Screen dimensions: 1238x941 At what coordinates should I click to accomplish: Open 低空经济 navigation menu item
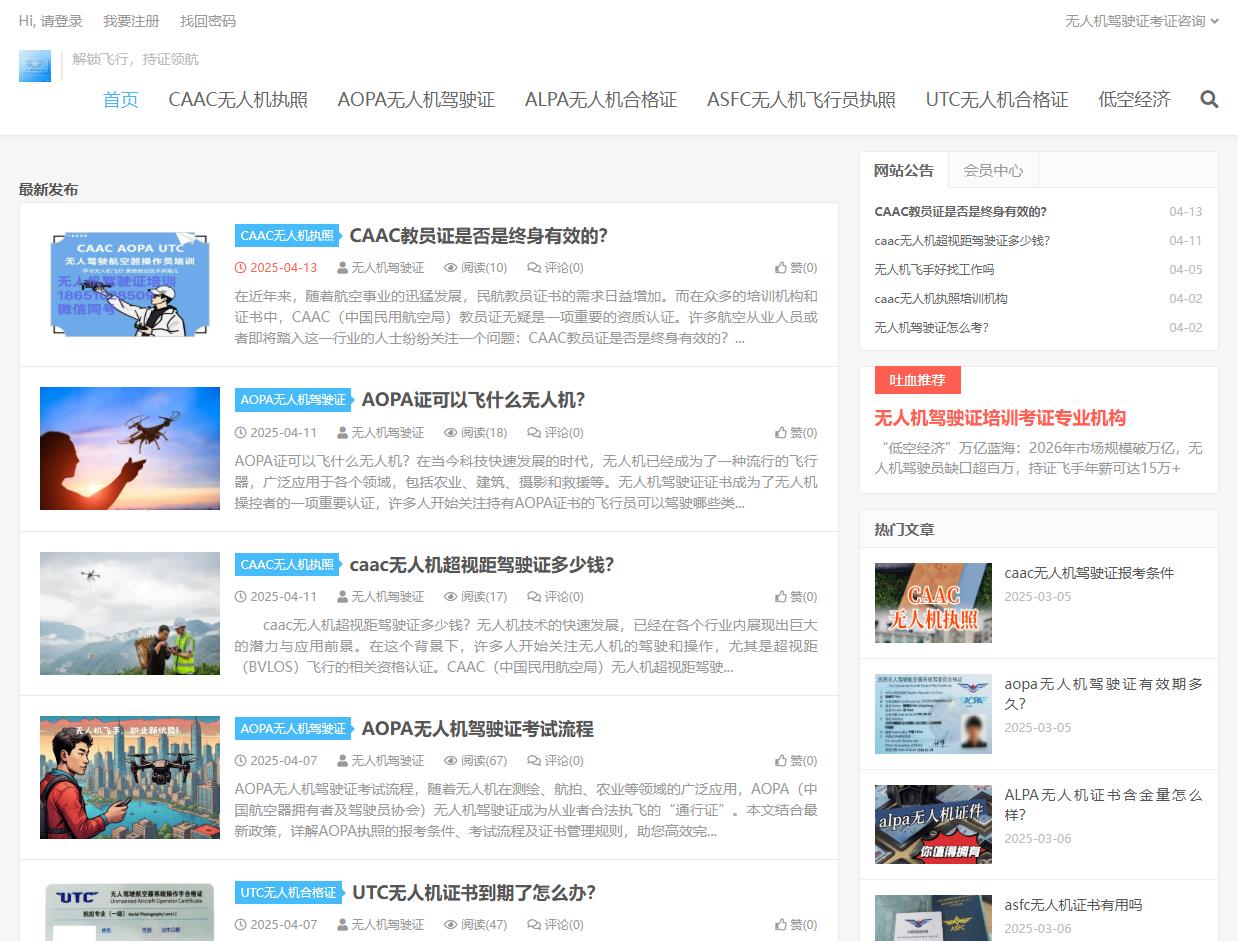coord(1134,99)
